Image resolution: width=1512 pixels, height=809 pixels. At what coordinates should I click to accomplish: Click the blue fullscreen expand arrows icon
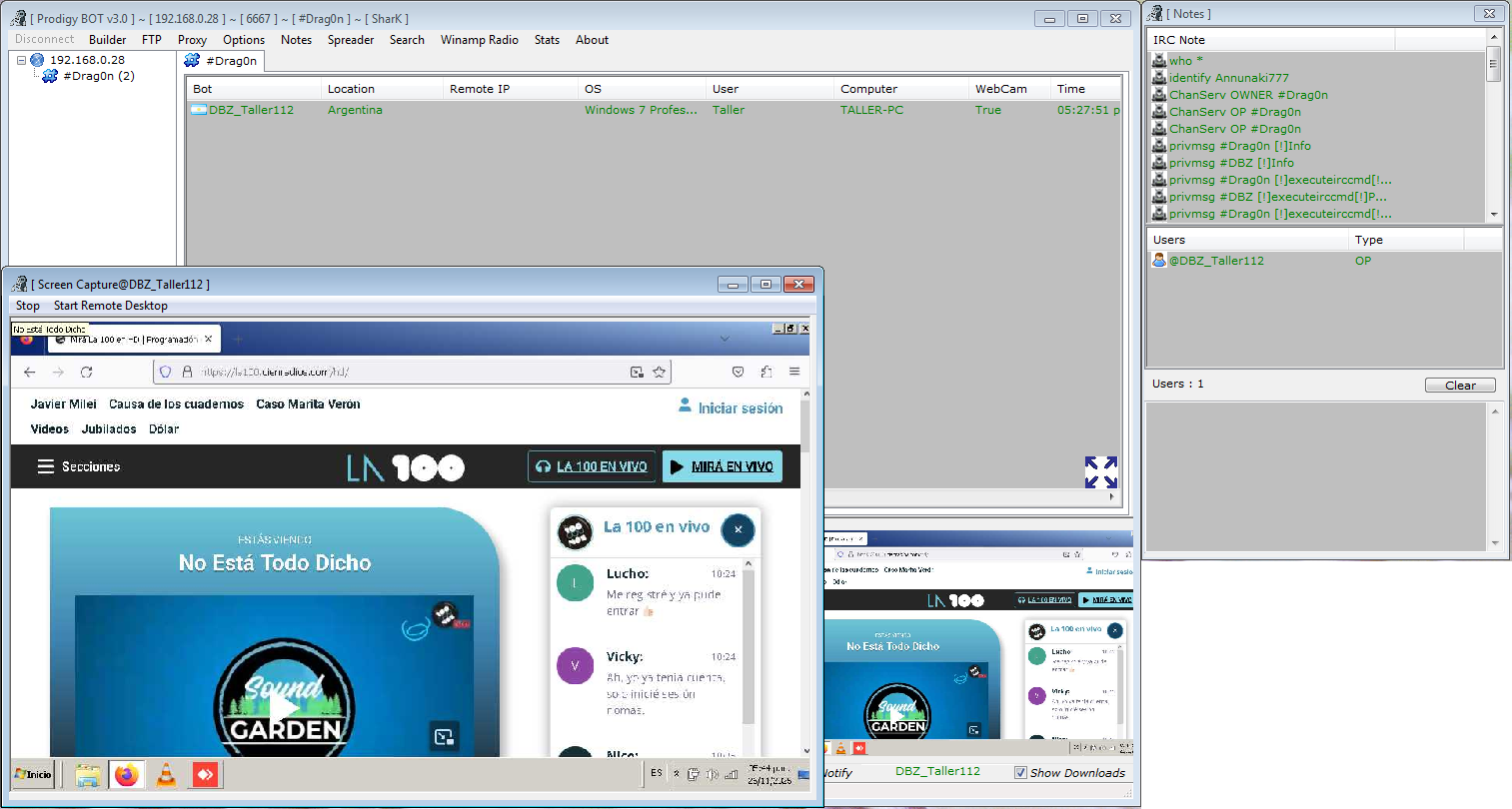[1100, 471]
